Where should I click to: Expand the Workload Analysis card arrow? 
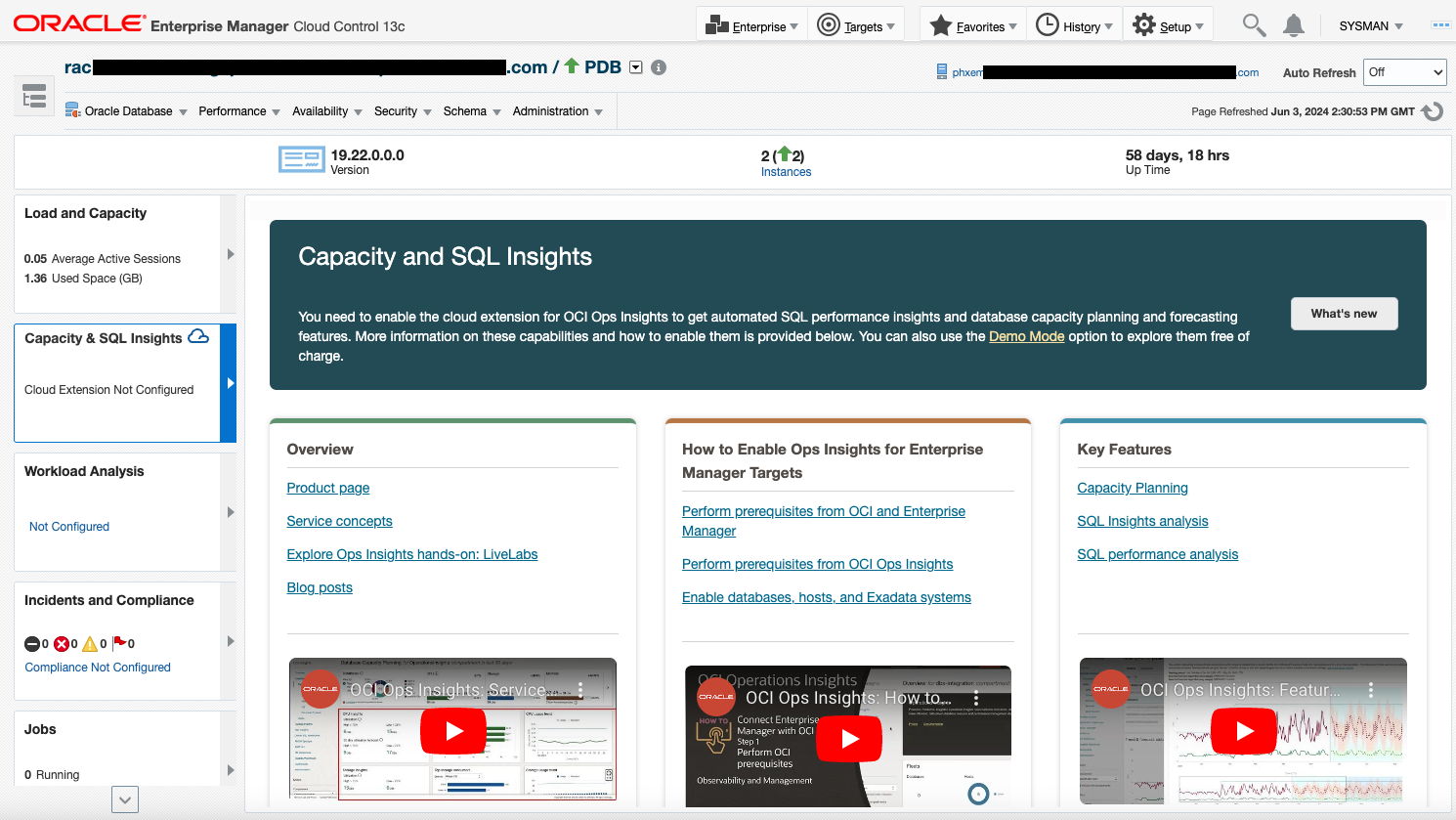click(229, 512)
